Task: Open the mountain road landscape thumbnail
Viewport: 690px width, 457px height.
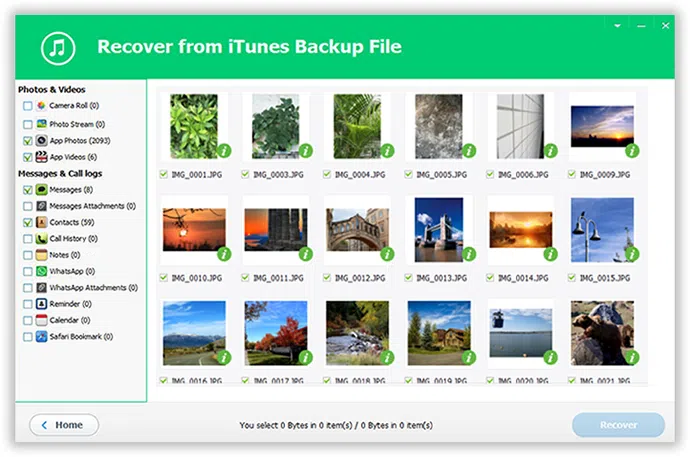Action: [194, 333]
